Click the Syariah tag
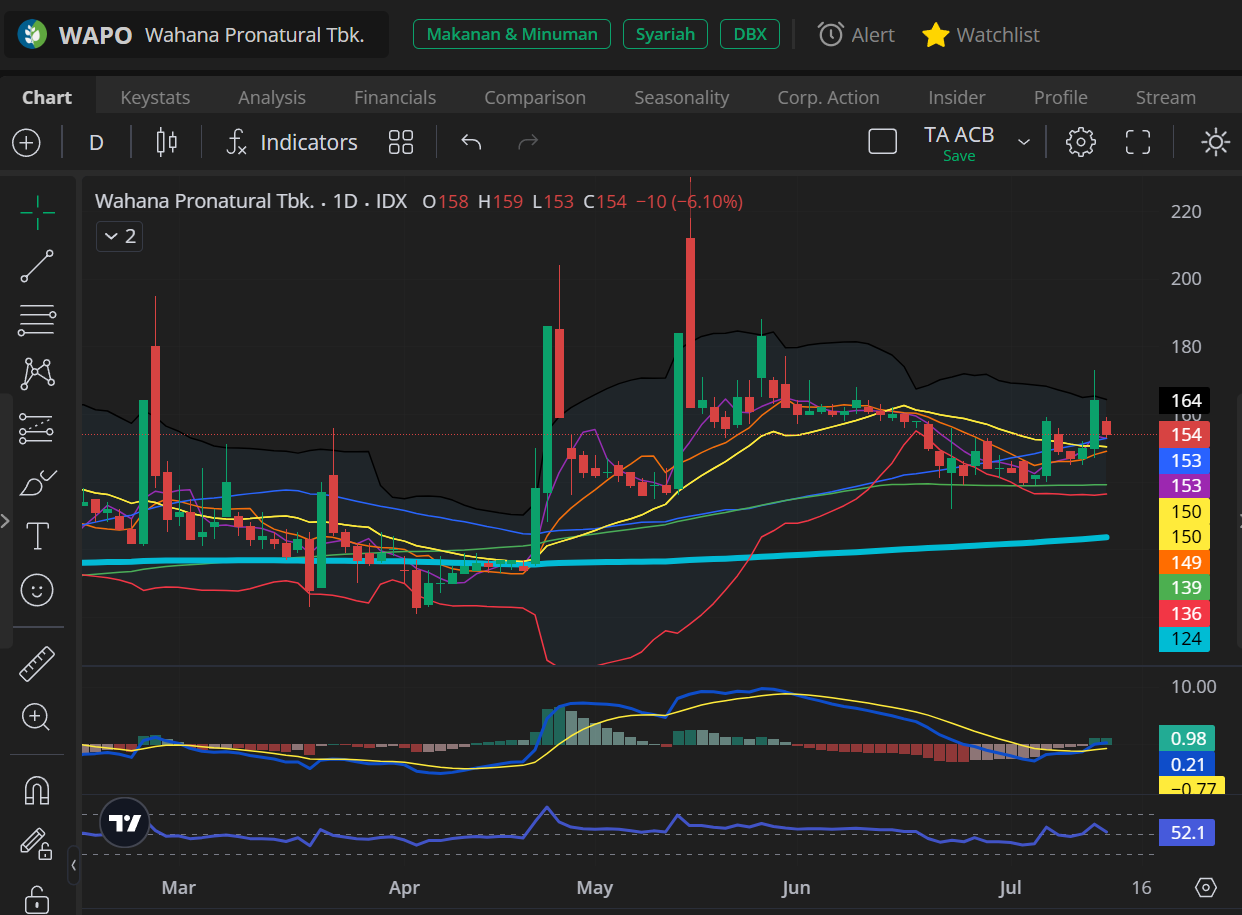 coord(665,34)
